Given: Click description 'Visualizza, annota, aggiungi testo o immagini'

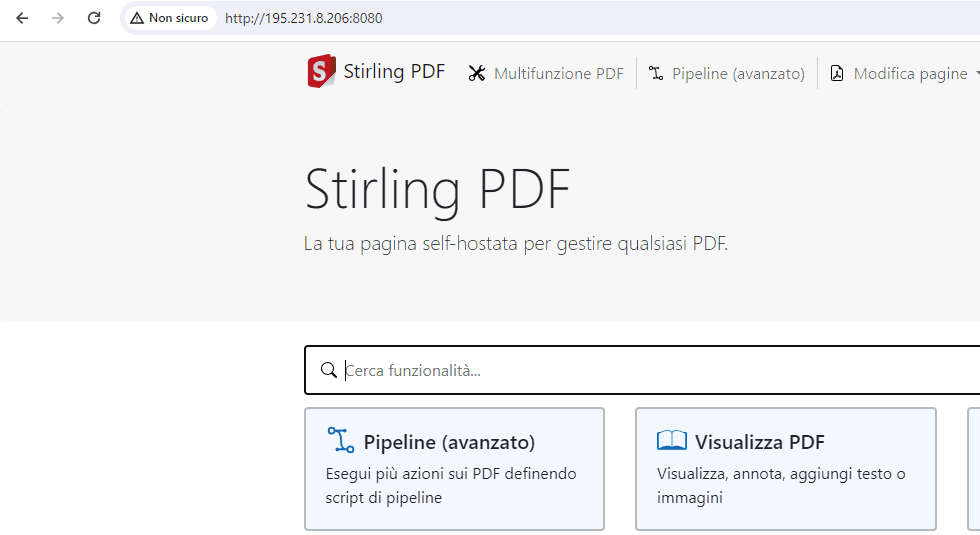Looking at the screenshot, I should [x=781, y=486].
